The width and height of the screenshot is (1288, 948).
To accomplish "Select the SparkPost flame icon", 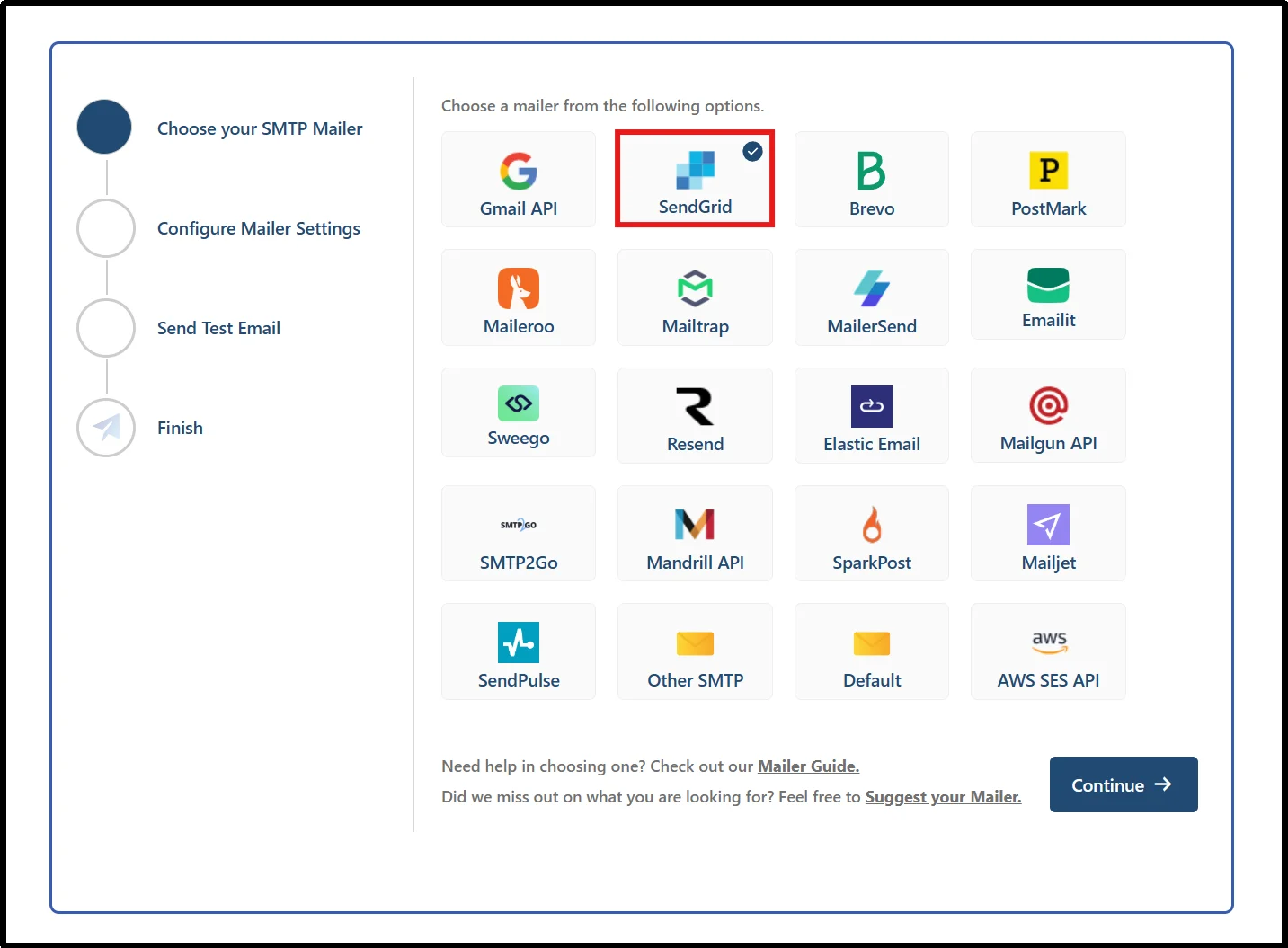I will pos(872,524).
